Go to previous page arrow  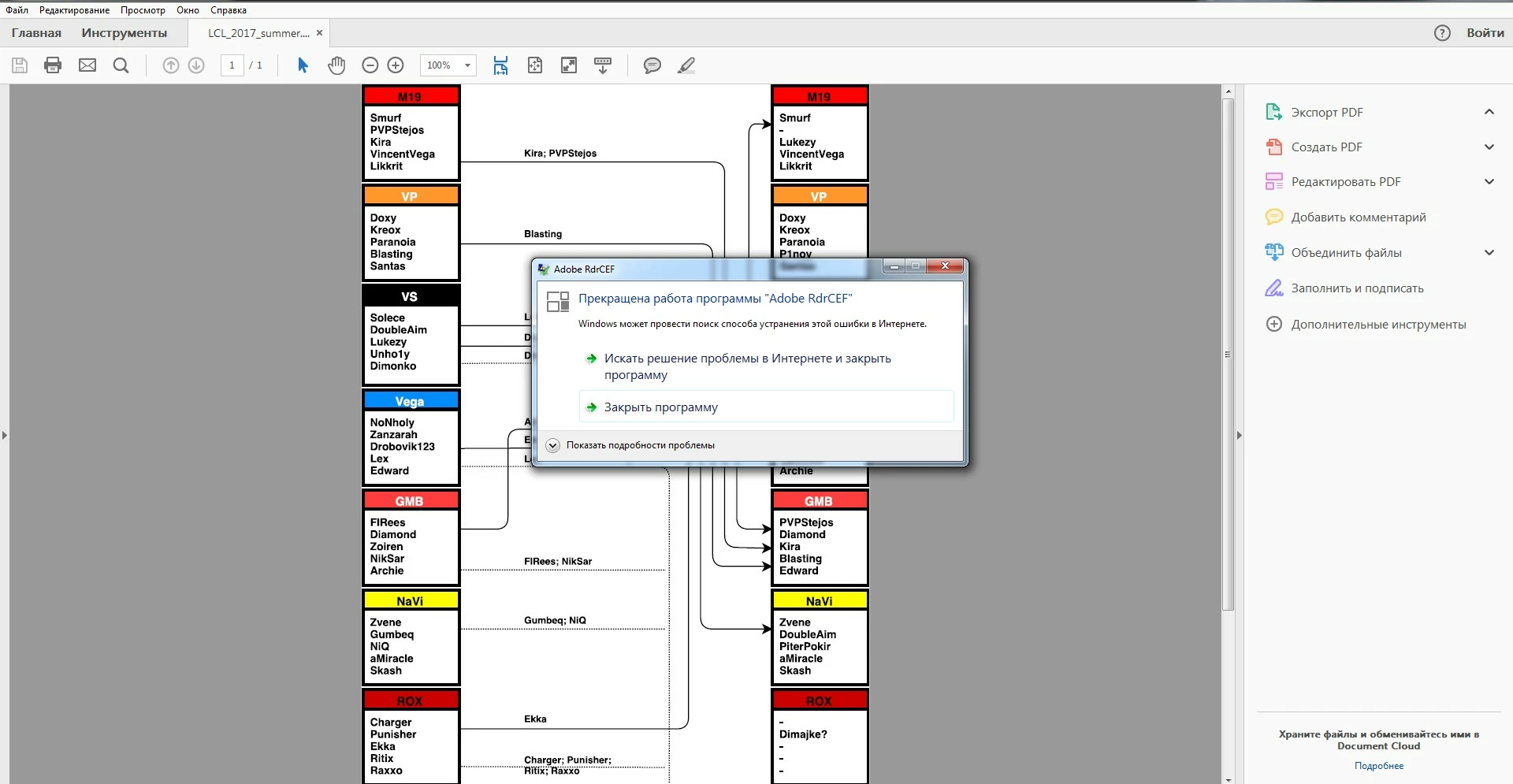coord(171,65)
